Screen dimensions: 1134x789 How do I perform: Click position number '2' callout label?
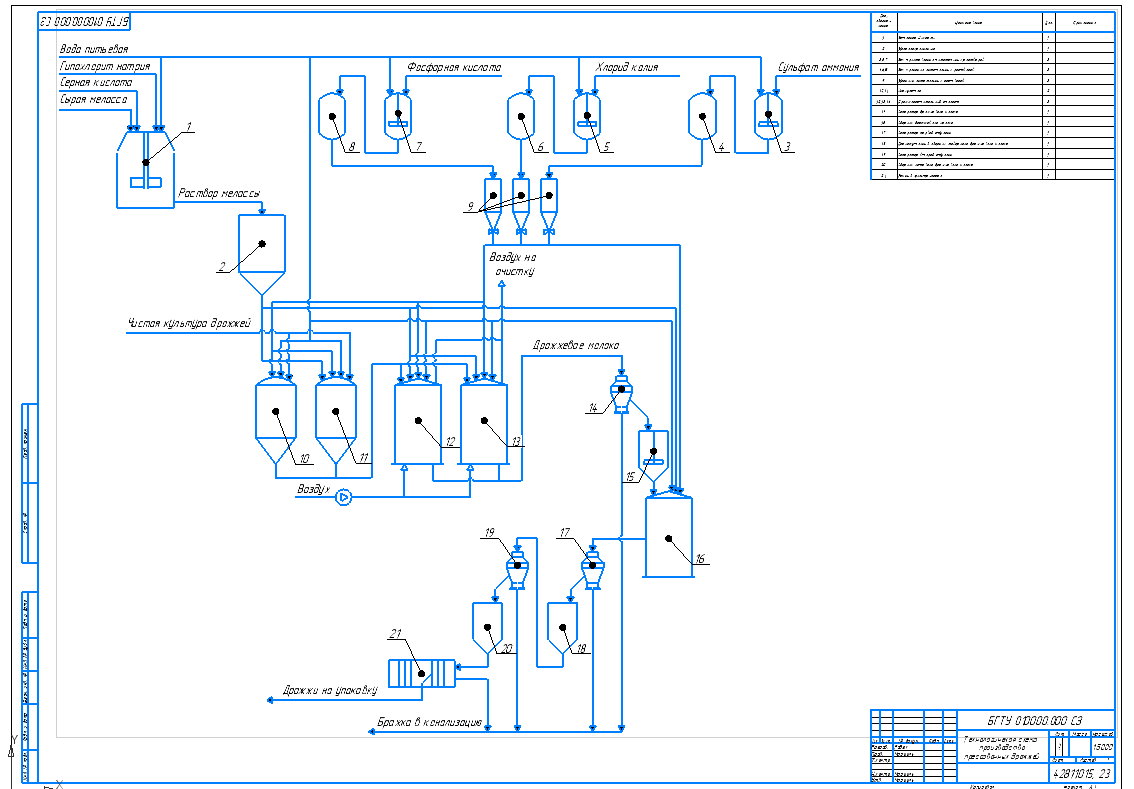point(221,267)
